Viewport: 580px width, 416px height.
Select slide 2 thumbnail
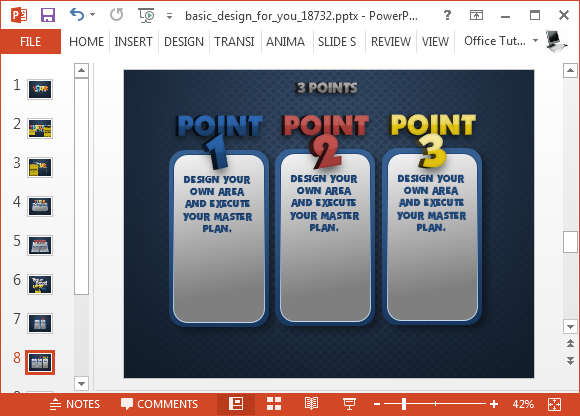click(40, 128)
